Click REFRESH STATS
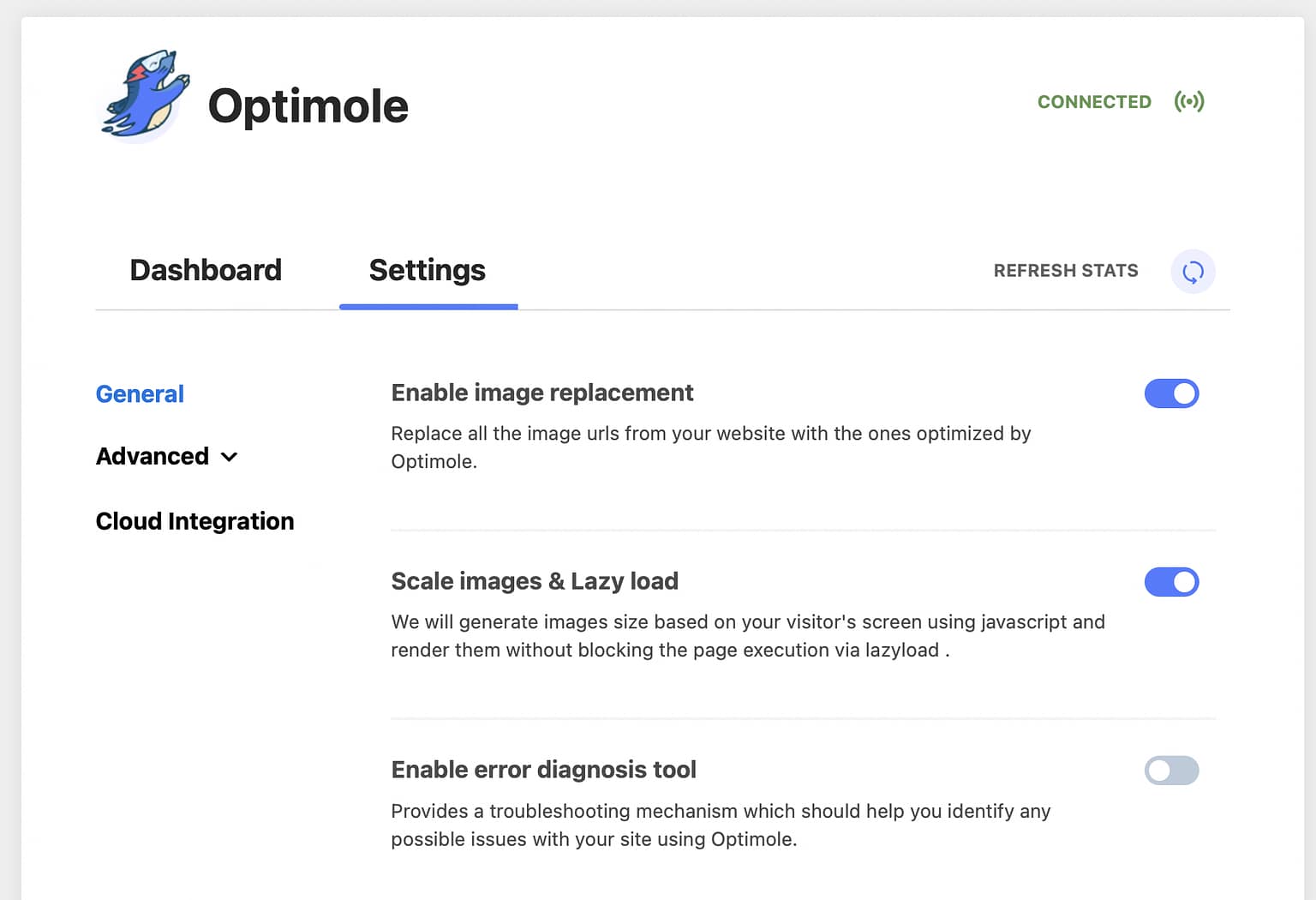This screenshot has width=1316, height=900. coord(1065,270)
